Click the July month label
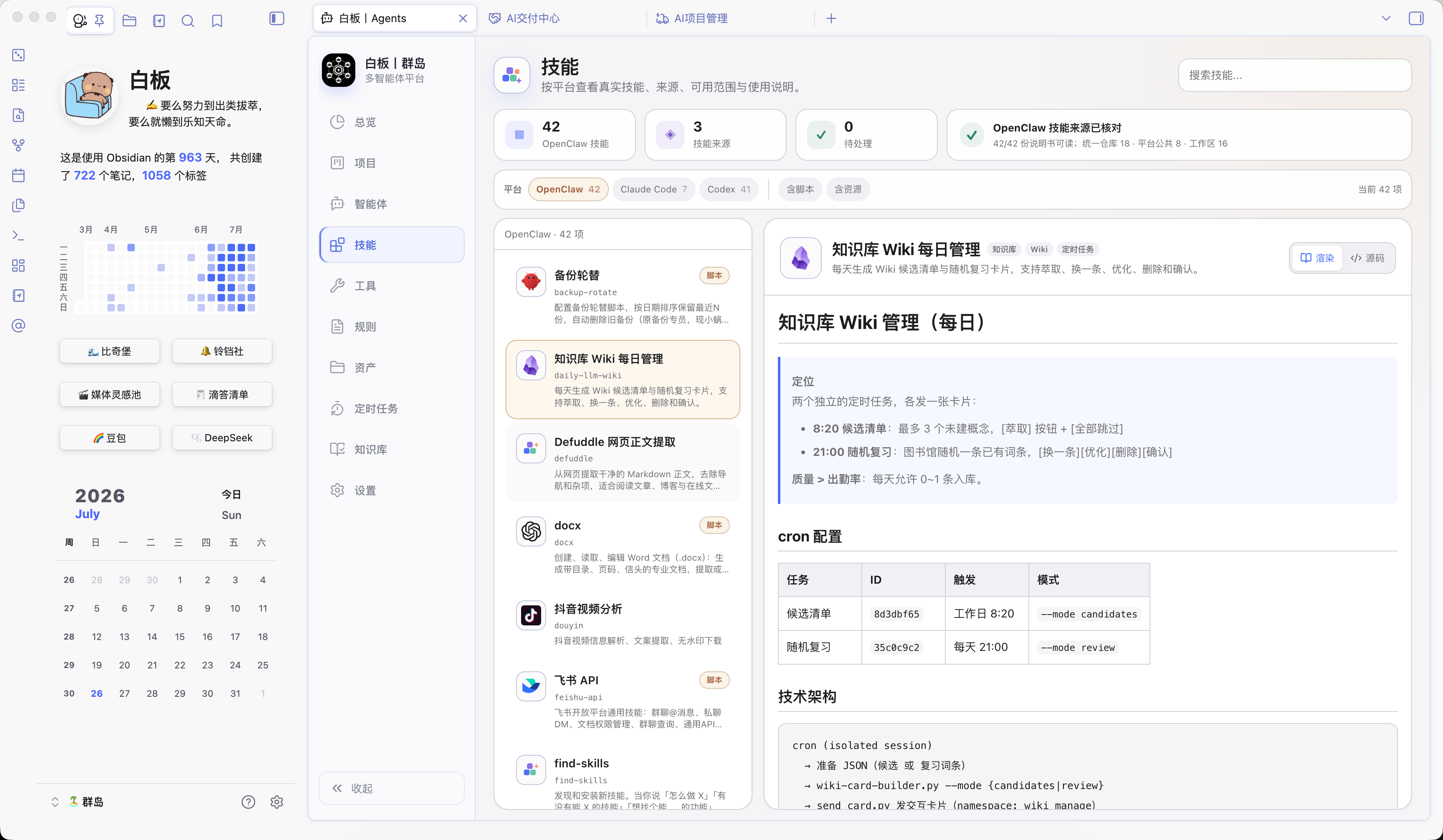Screen dimensions: 1443x840 (x=88, y=514)
